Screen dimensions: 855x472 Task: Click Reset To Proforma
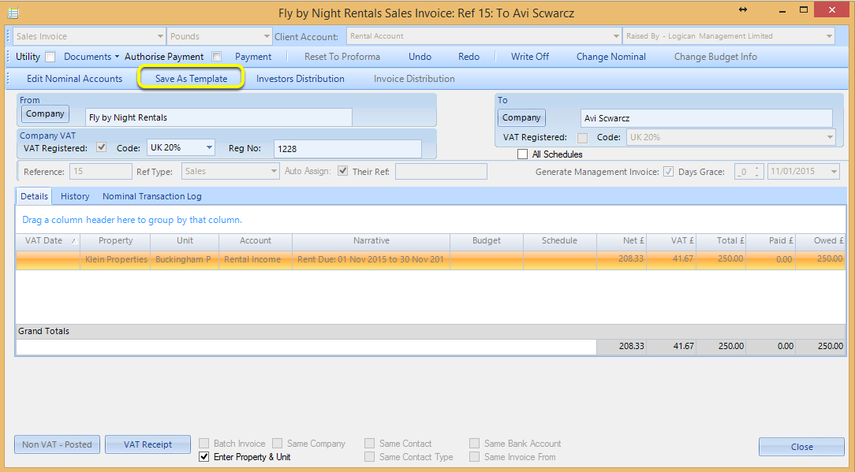(342, 57)
